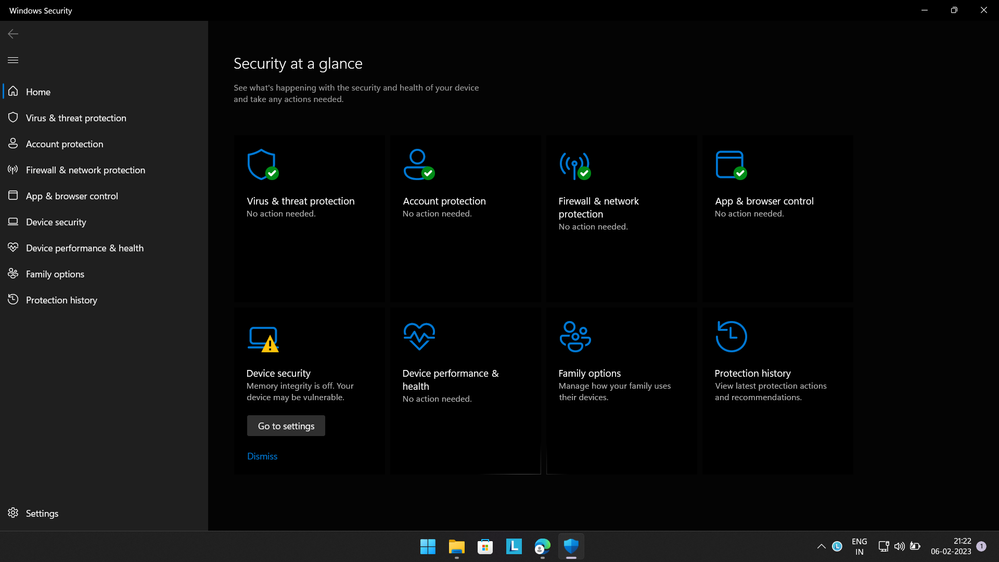Image resolution: width=999 pixels, height=562 pixels.
Task: Open Family options people tile icon
Action: 575,336
